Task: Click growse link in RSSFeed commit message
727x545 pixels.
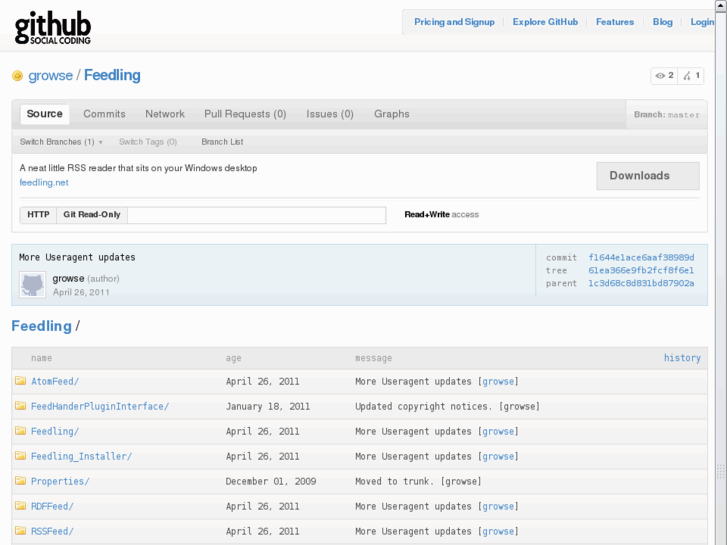Action: pos(498,531)
